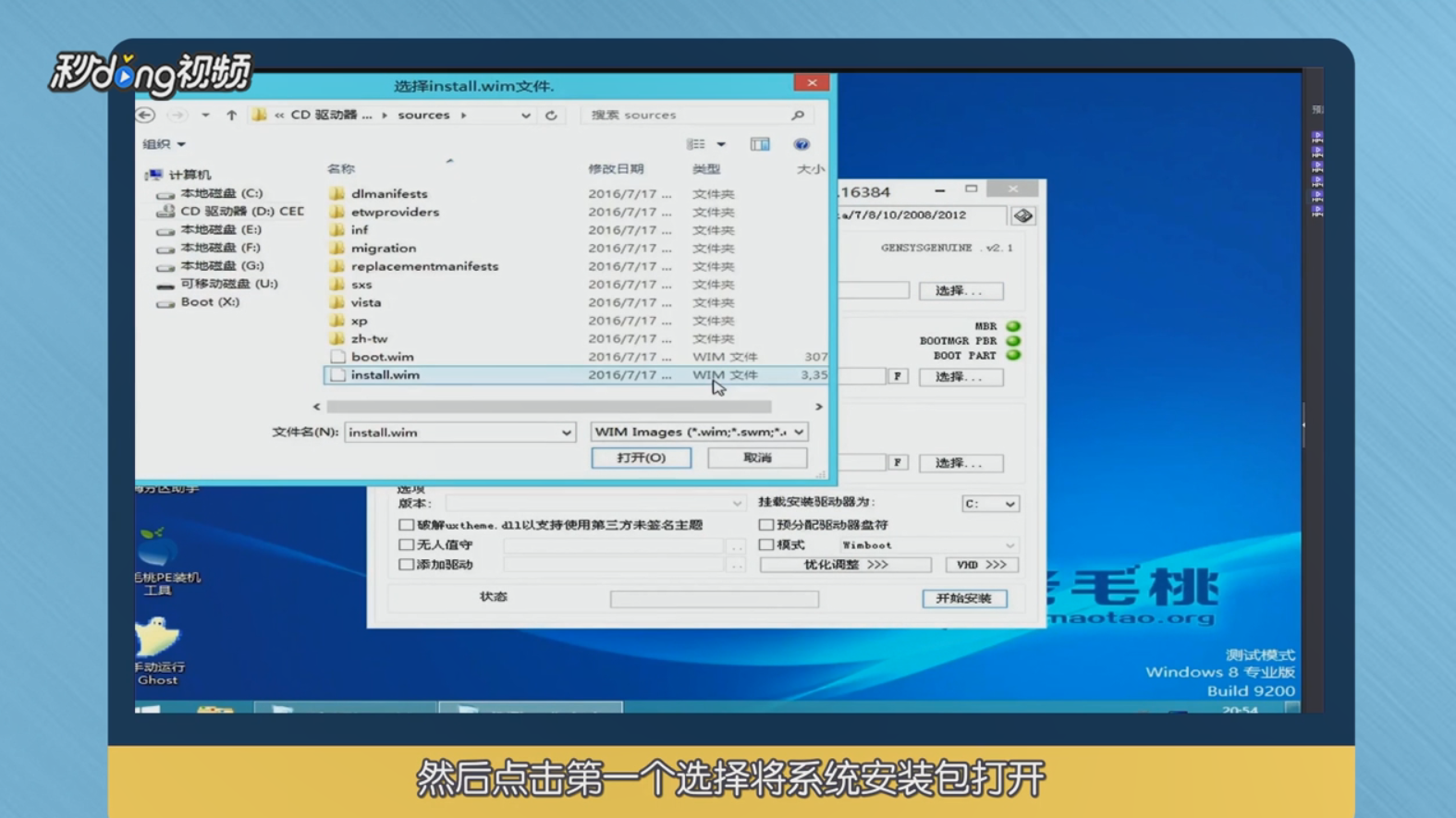Image resolution: width=1456 pixels, height=818 pixels.
Task: Refresh the sources folder listing
Action: (x=551, y=115)
